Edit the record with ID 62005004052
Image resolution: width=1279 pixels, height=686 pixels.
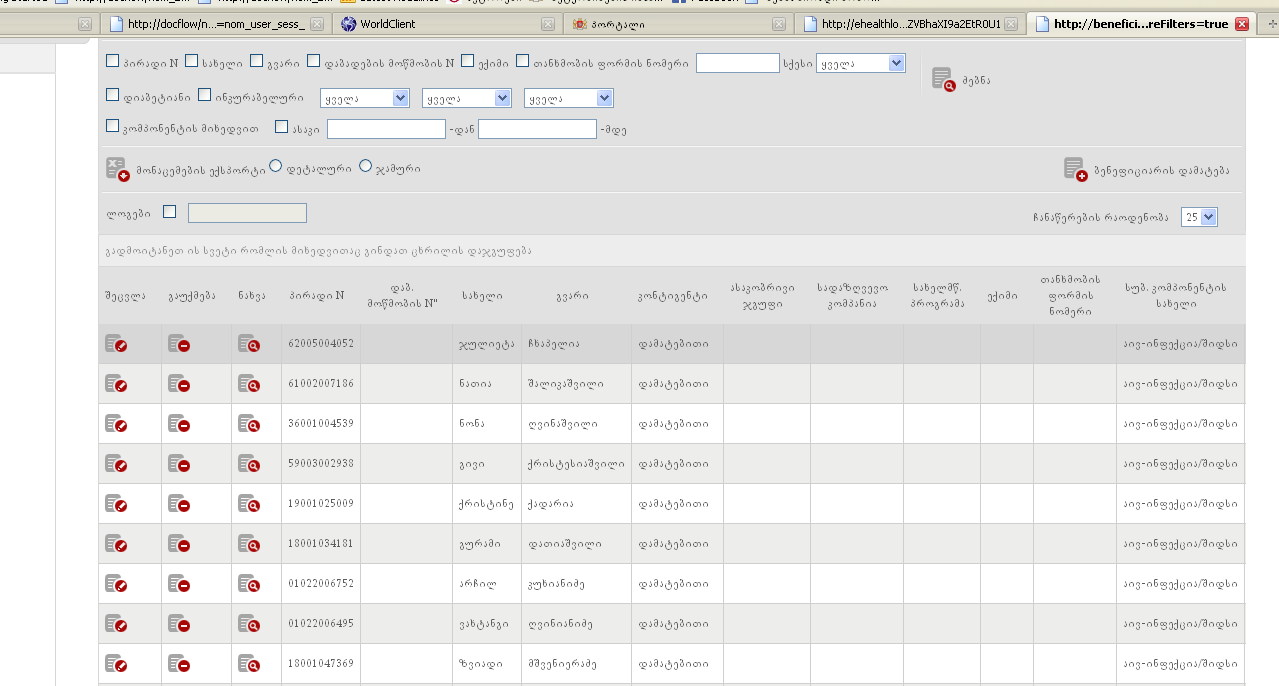click(116, 344)
